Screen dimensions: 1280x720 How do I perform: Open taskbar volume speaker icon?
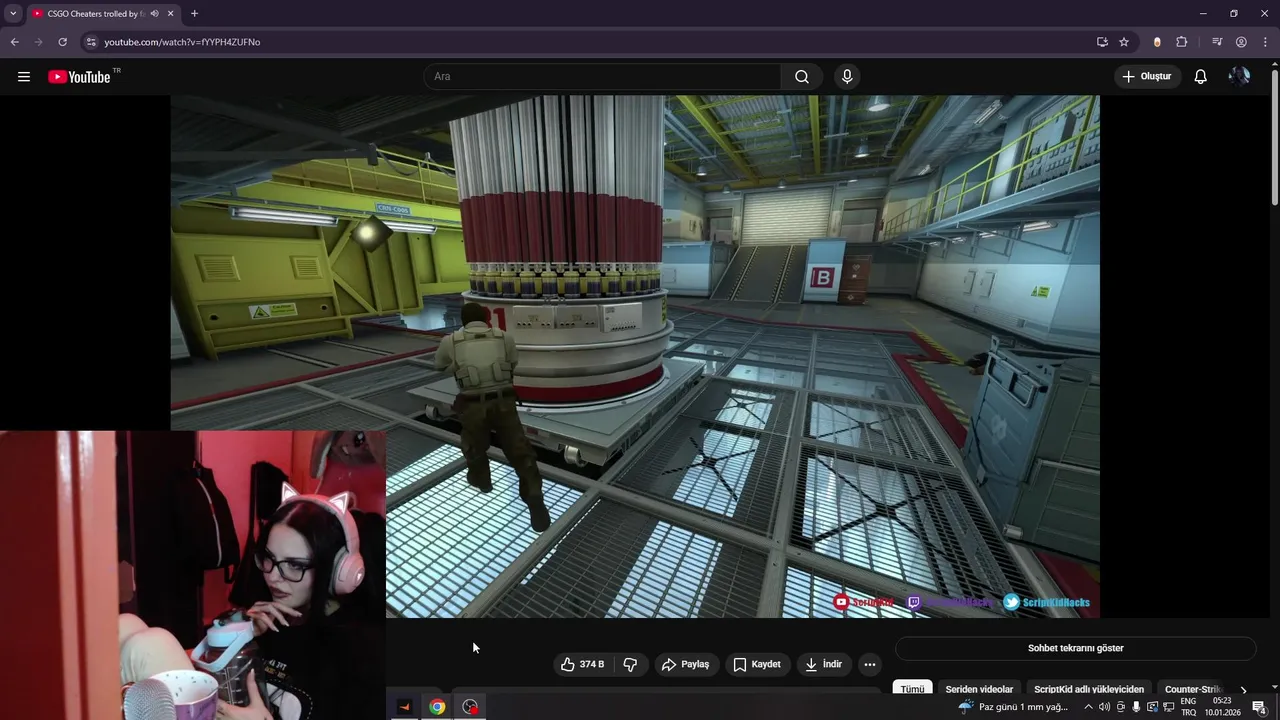click(x=1104, y=707)
